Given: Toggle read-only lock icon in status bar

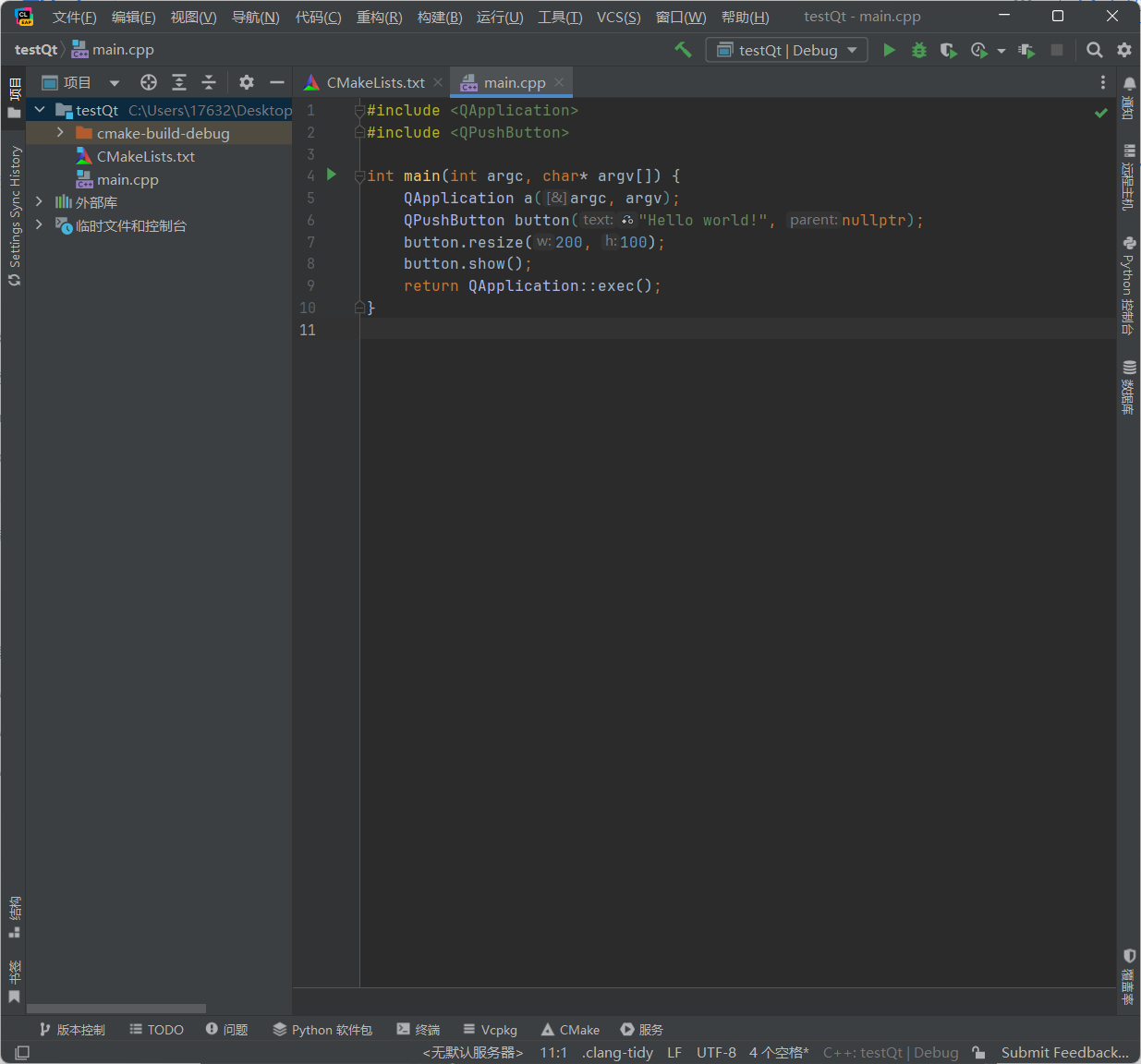Looking at the screenshot, I should coord(978,1052).
